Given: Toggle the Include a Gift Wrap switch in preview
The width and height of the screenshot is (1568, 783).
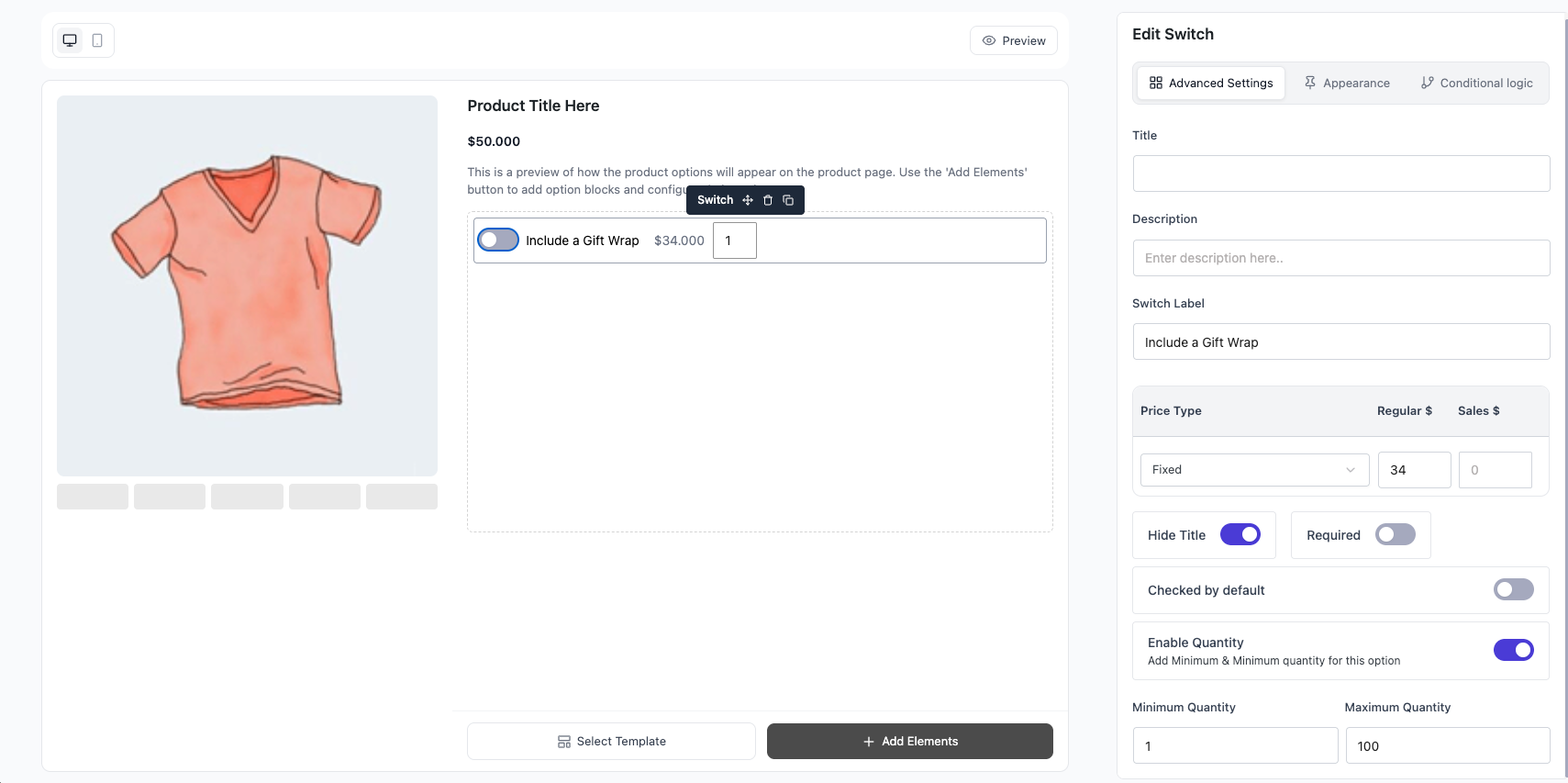Looking at the screenshot, I should click(x=498, y=240).
